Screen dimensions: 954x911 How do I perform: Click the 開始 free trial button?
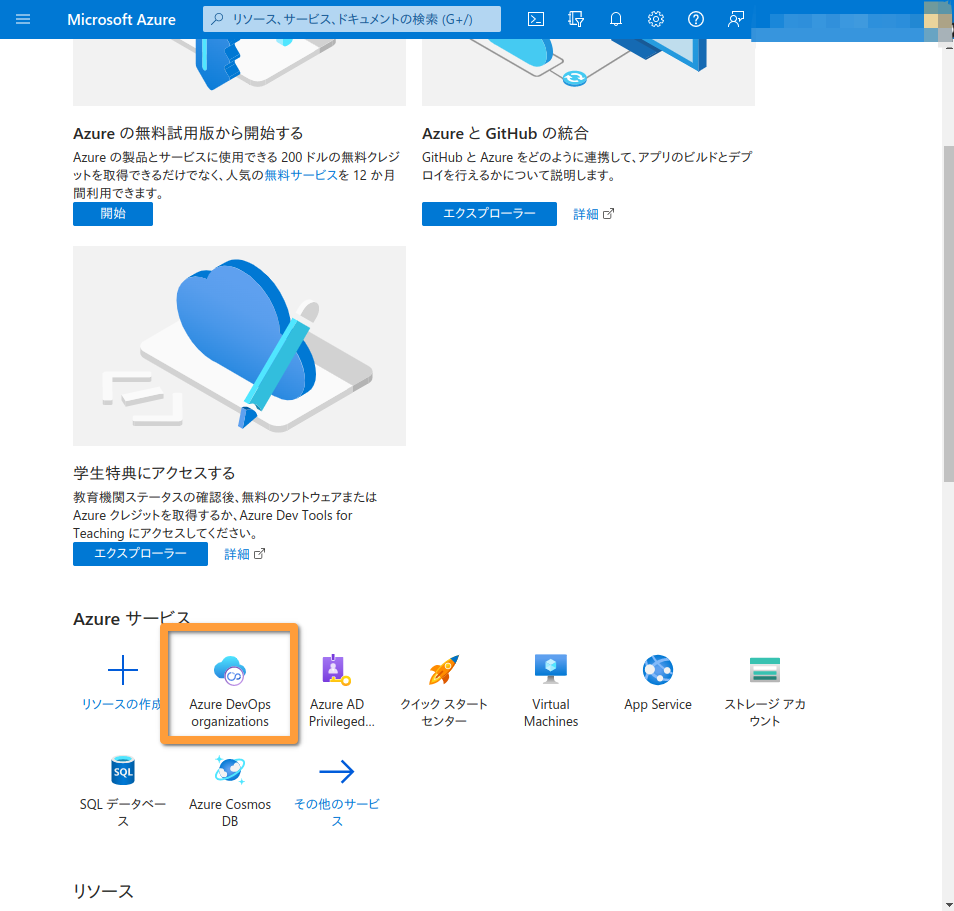112,213
